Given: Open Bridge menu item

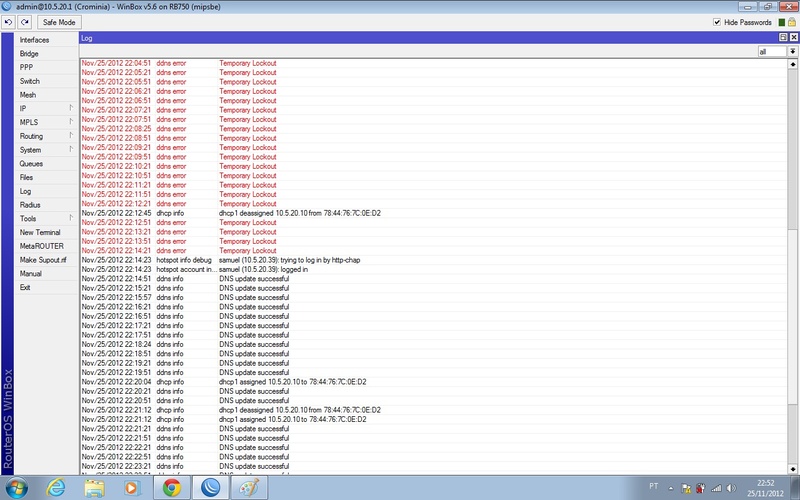Looking at the screenshot, I should coord(46,54).
